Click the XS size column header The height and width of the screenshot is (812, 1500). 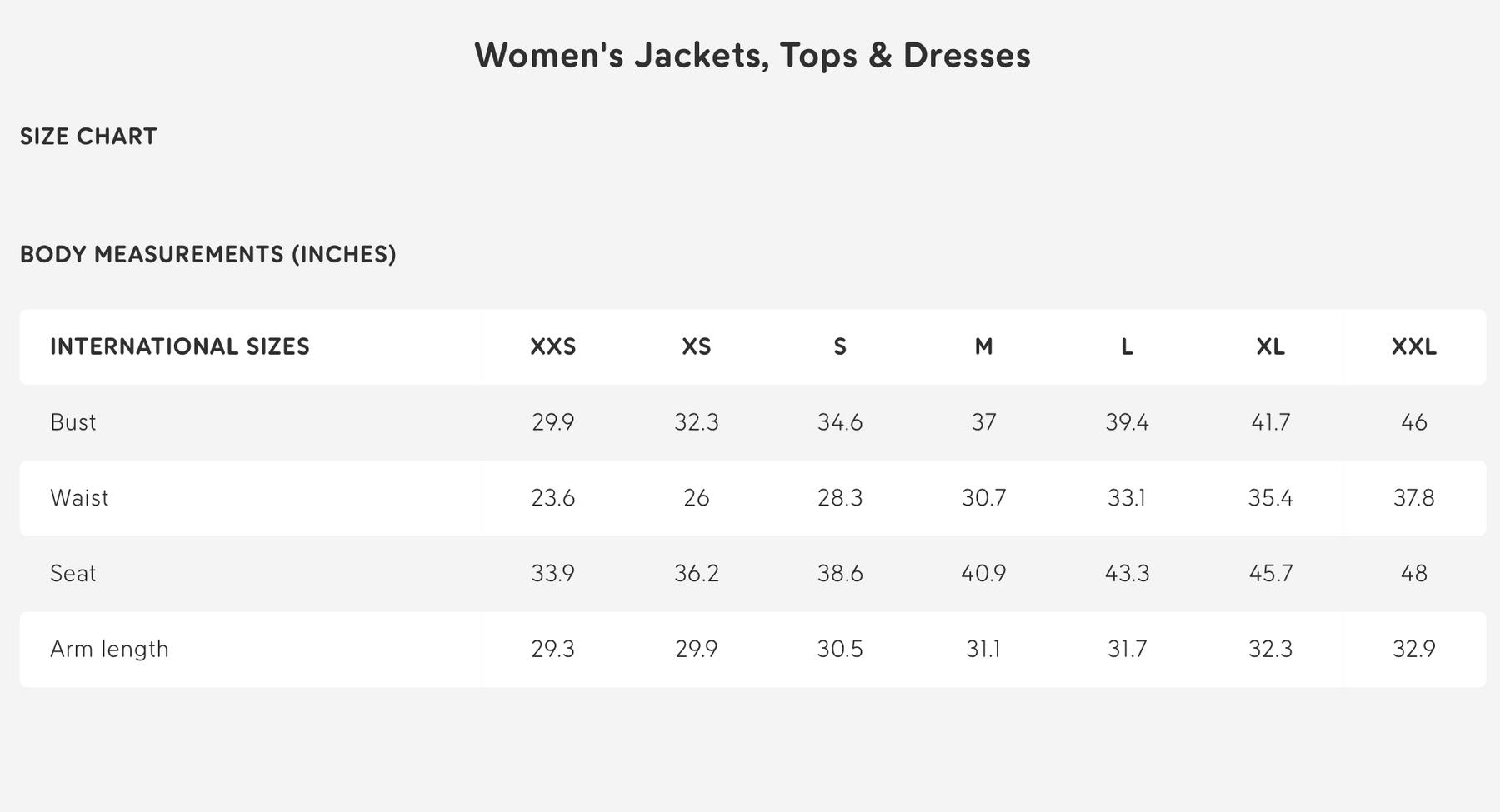point(697,346)
